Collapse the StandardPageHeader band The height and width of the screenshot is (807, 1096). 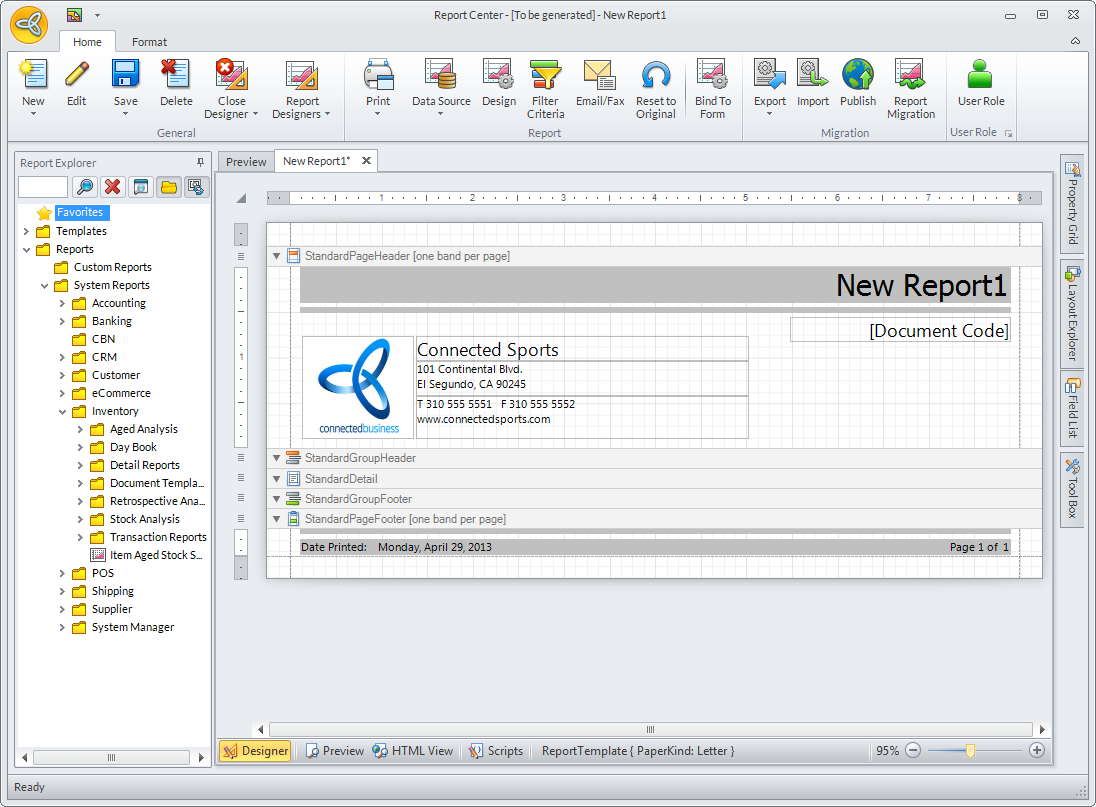[277, 256]
